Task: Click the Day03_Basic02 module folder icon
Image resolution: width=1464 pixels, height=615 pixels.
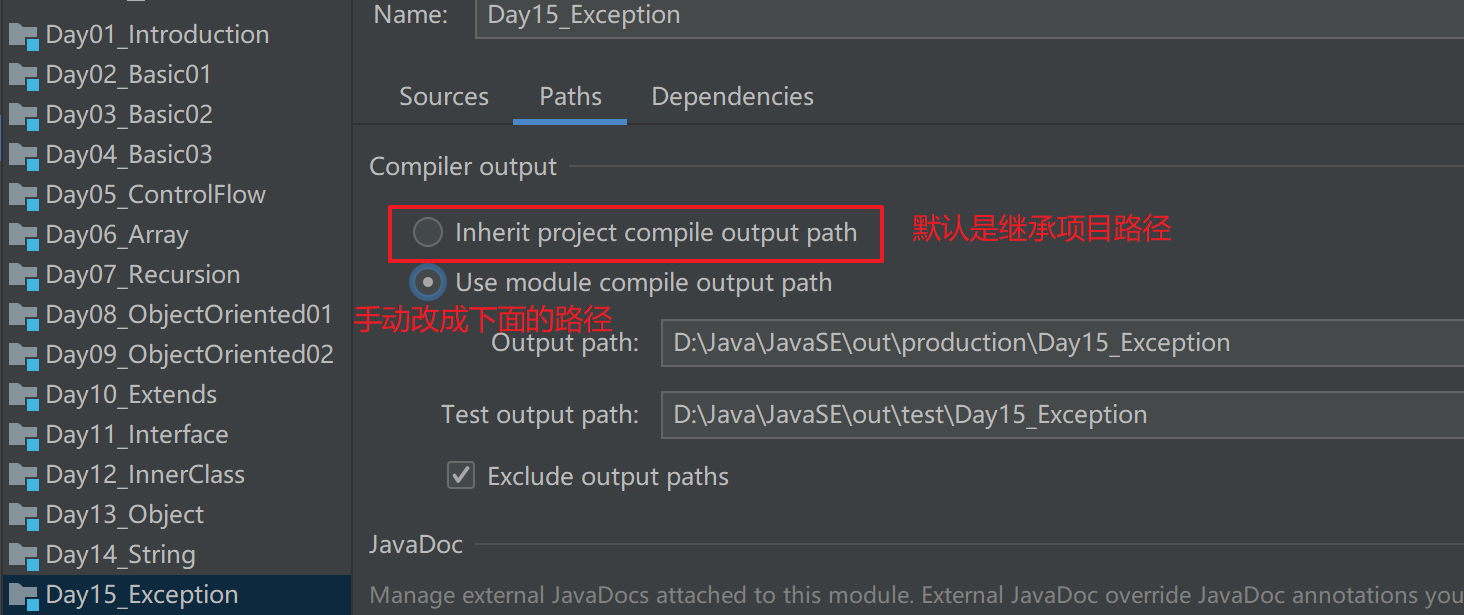Action: (x=23, y=116)
